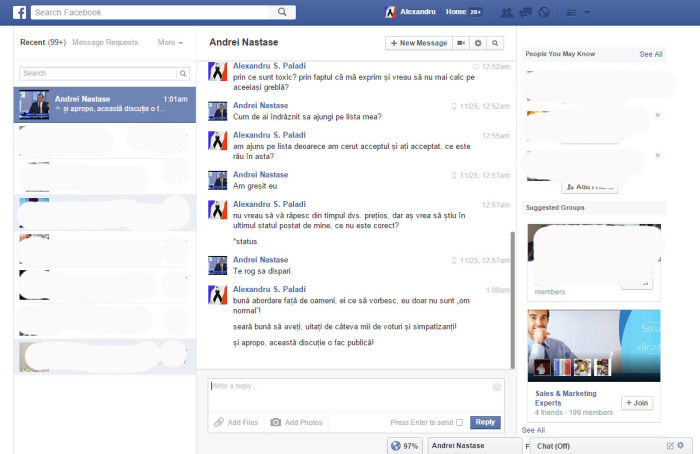The image size is (700, 454).
Task: Open chat settings gear in Chat bar
Action: tap(680, 445)
